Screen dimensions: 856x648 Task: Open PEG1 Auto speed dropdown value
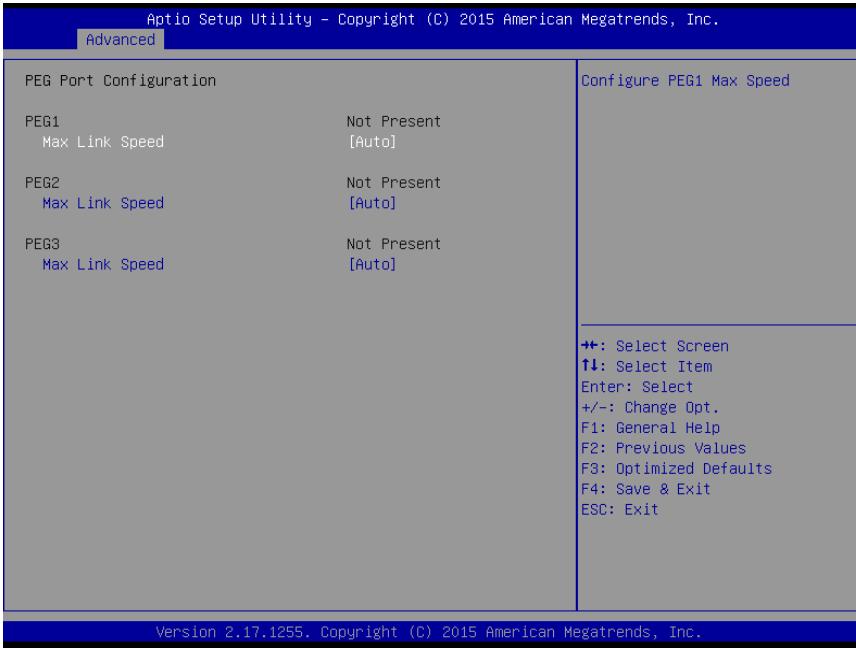(x=372, y=142)
